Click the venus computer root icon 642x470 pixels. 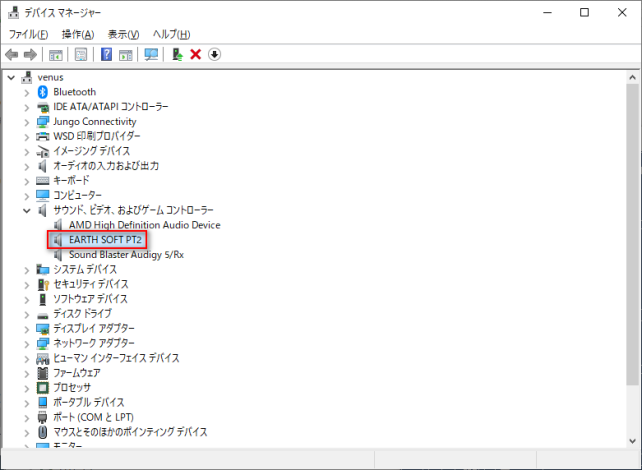tap(27, 77)
